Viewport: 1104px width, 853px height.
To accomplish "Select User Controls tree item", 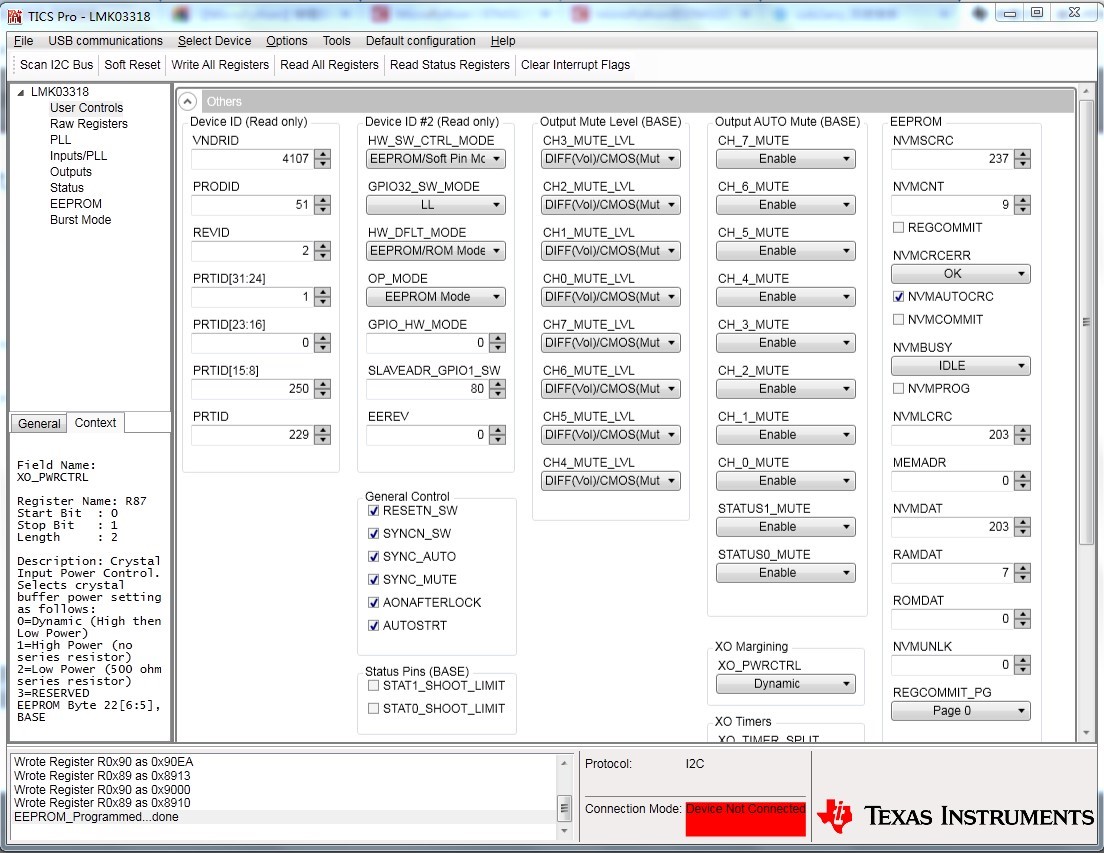I will pyautogui.click(x=86, y=108).
